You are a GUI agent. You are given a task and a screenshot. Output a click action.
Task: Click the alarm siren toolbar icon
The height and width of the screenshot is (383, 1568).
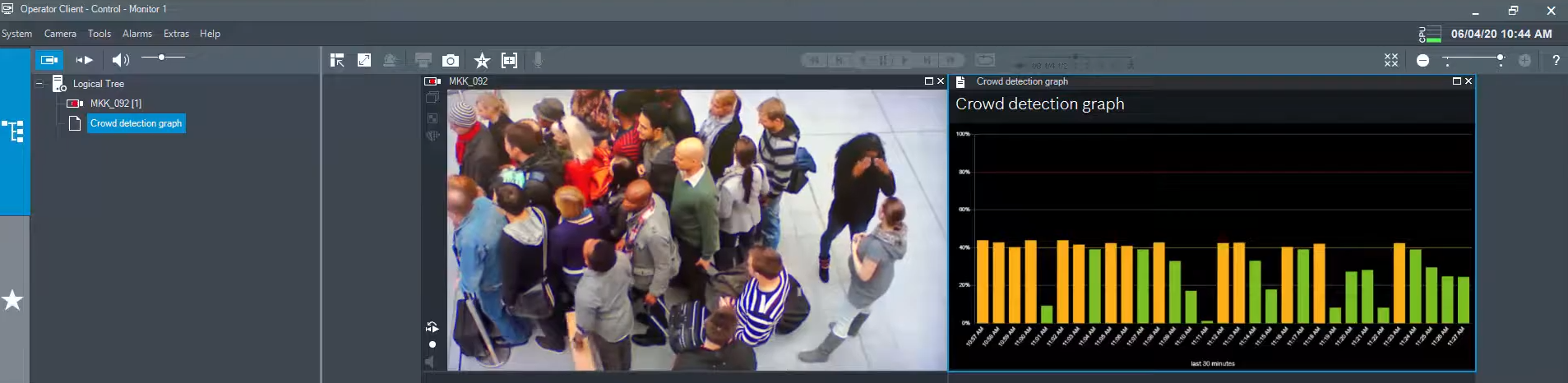tap(391, 60)
